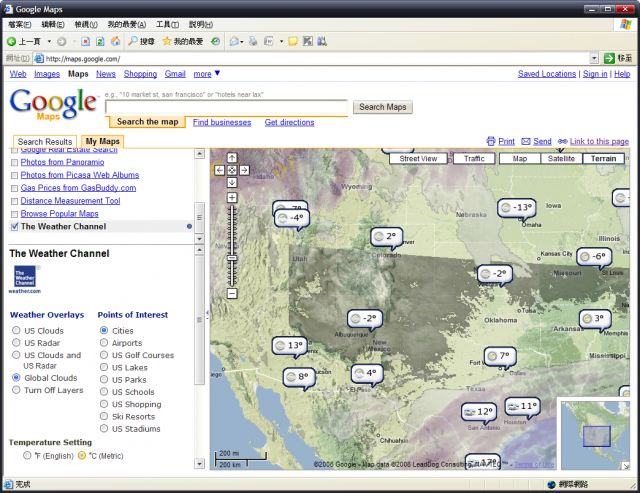Viewport: 640px width, 493px height.
Task: Click the 2° weather marker near Denver
Action: [387, 236]
